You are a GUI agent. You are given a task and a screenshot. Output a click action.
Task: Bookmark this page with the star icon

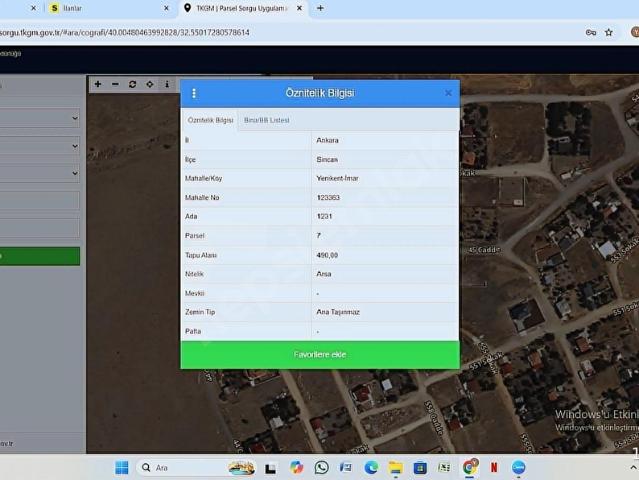pyautogui.click(x=609, y=33)
